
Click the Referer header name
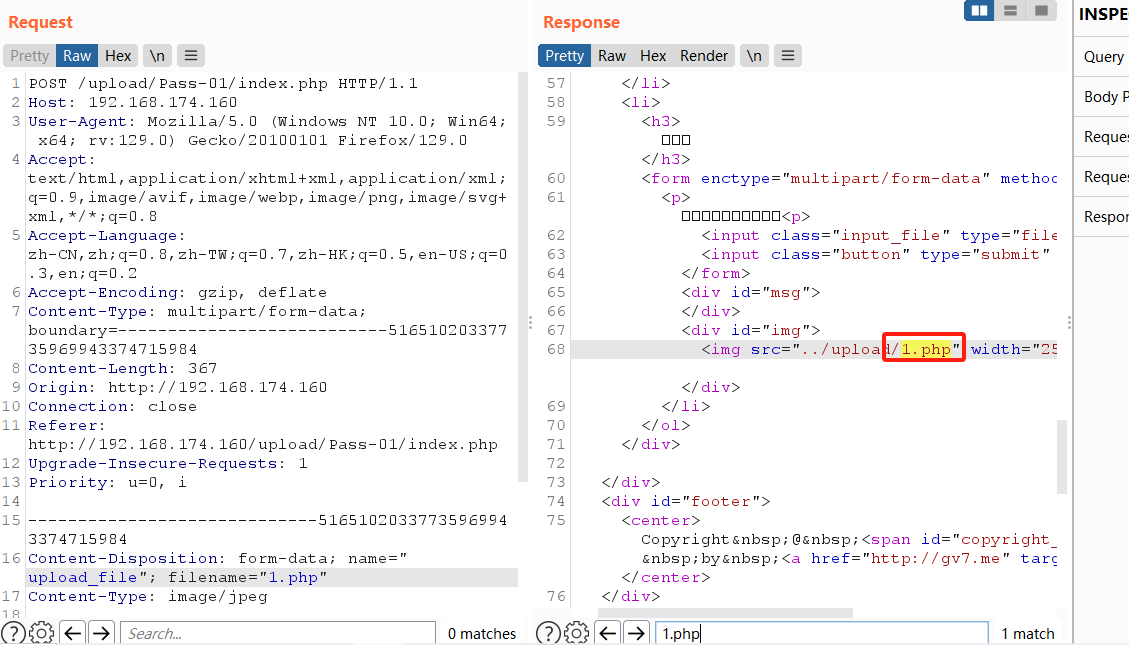tap(66, 425)
